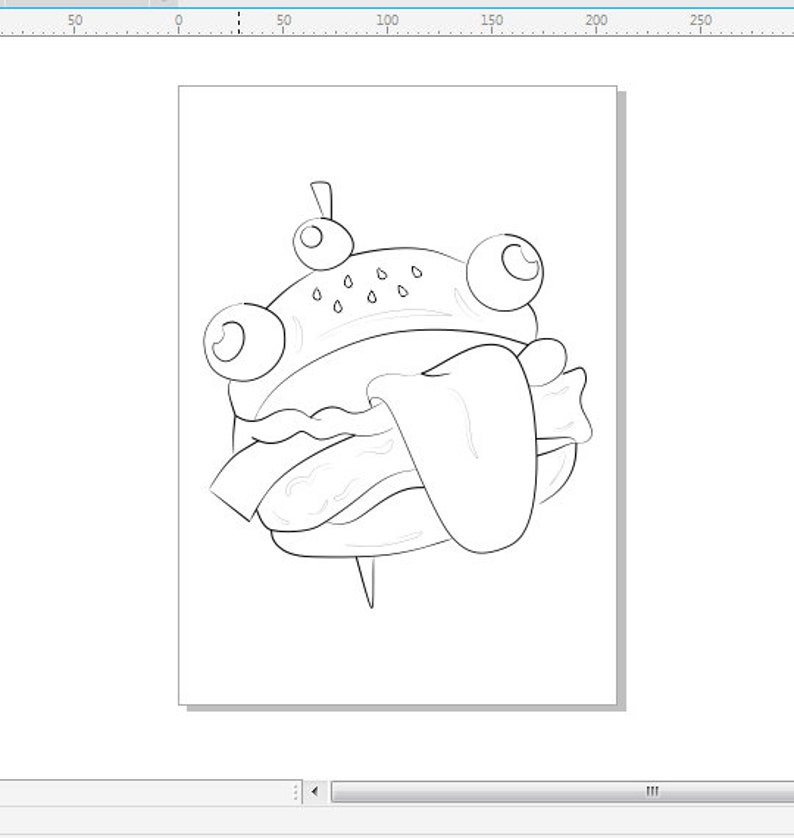Select the lettuce piece on right side
The image size is (794, 838).
coord(564,406)
